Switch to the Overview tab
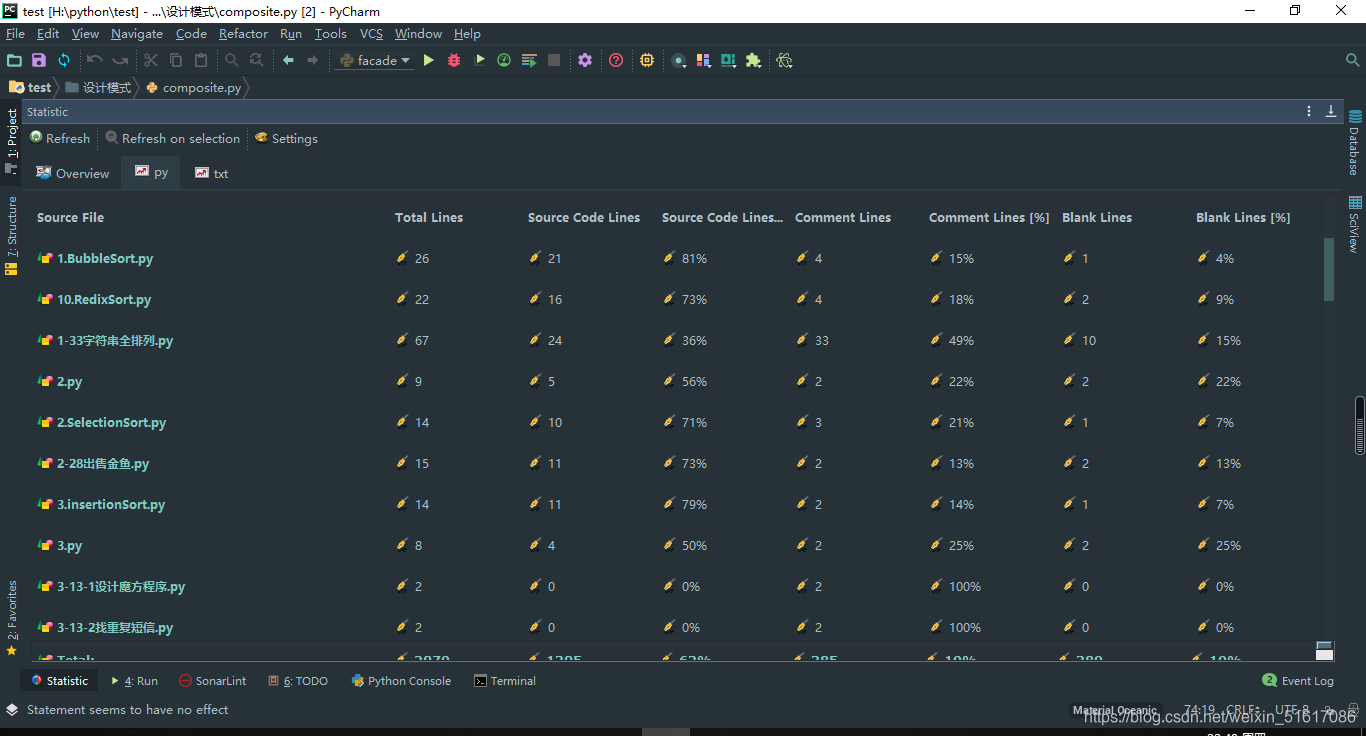1366x736 pixels. 73,173
